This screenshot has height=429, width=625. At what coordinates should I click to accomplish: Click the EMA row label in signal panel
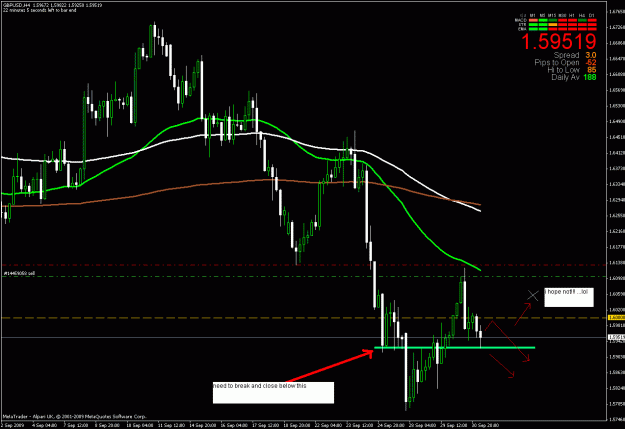point(522,29)
